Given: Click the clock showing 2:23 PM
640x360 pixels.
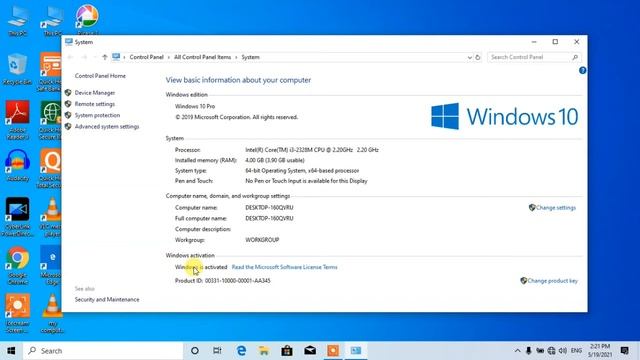Looking at the screenshot, I should tap(600, 351).
